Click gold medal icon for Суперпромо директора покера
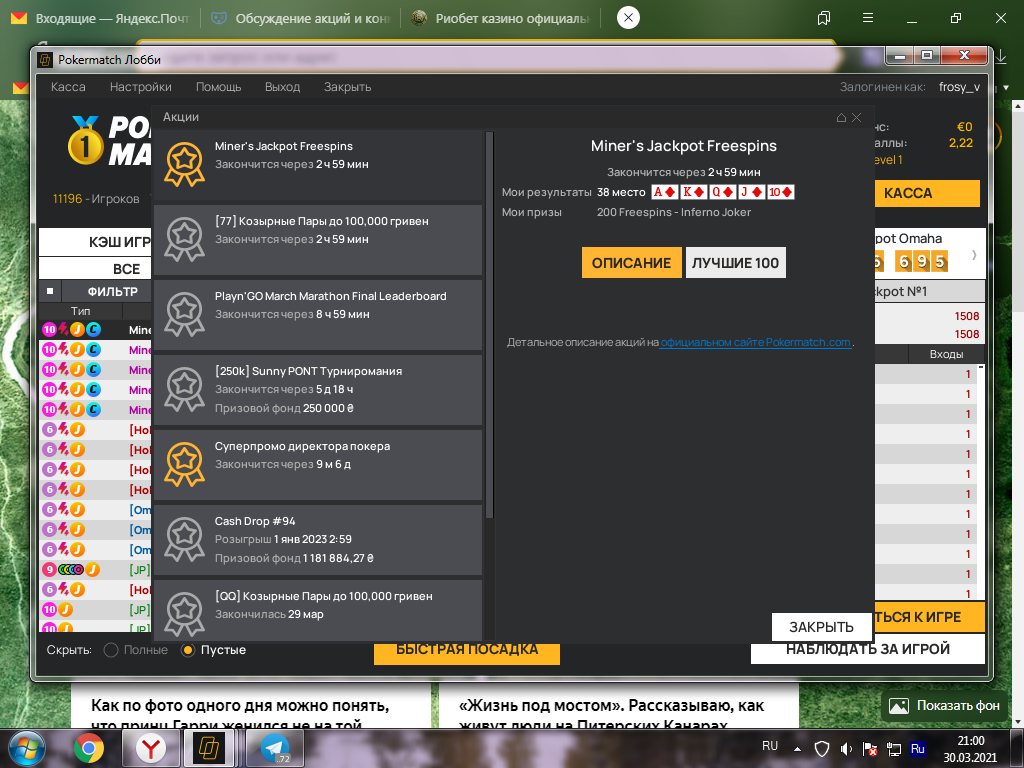Image resolution: width=1024 pixels, height=768 pixels. click(184, 465)
